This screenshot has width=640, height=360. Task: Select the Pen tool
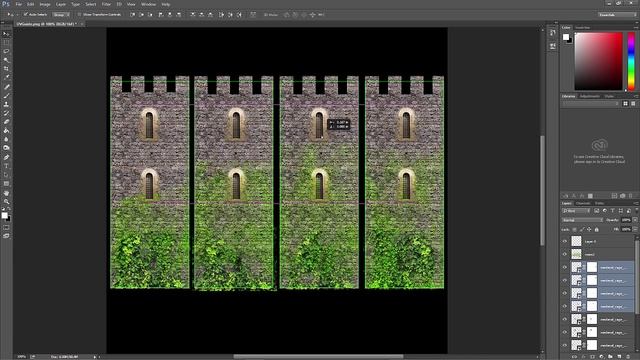(6, 157)
